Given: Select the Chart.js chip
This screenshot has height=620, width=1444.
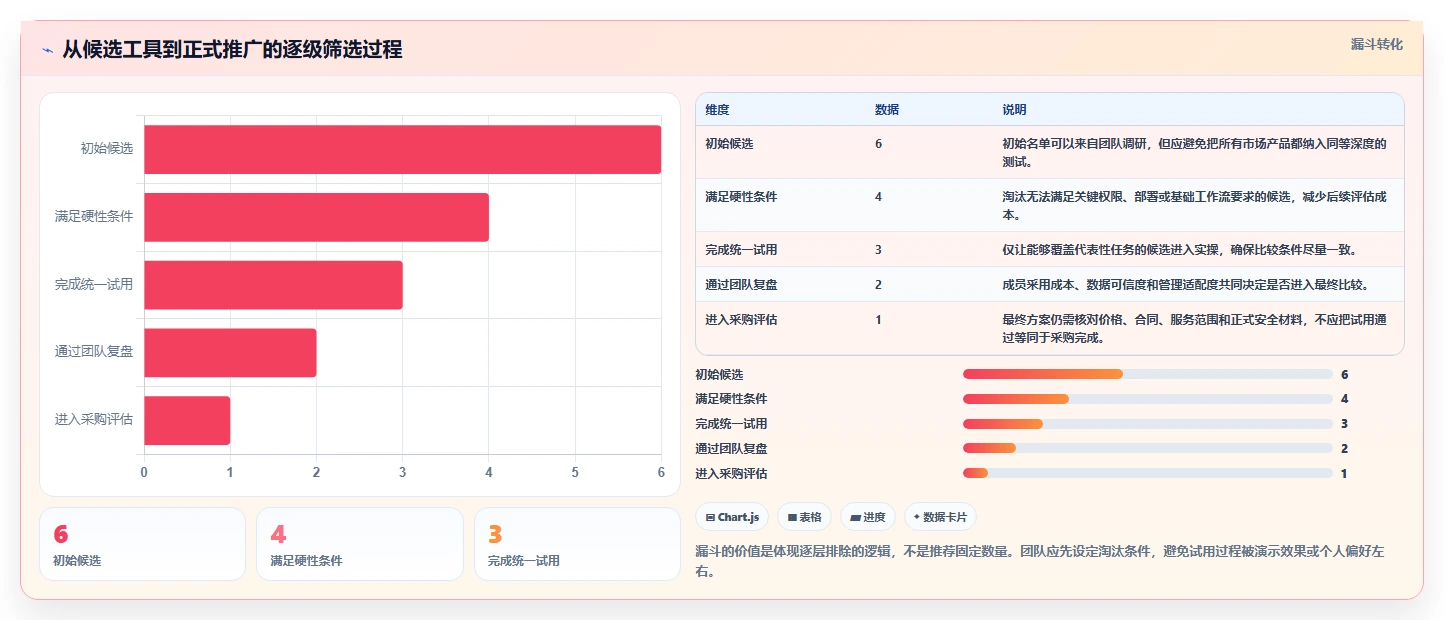Looking at the screenshot, I should tap(732, 517).
